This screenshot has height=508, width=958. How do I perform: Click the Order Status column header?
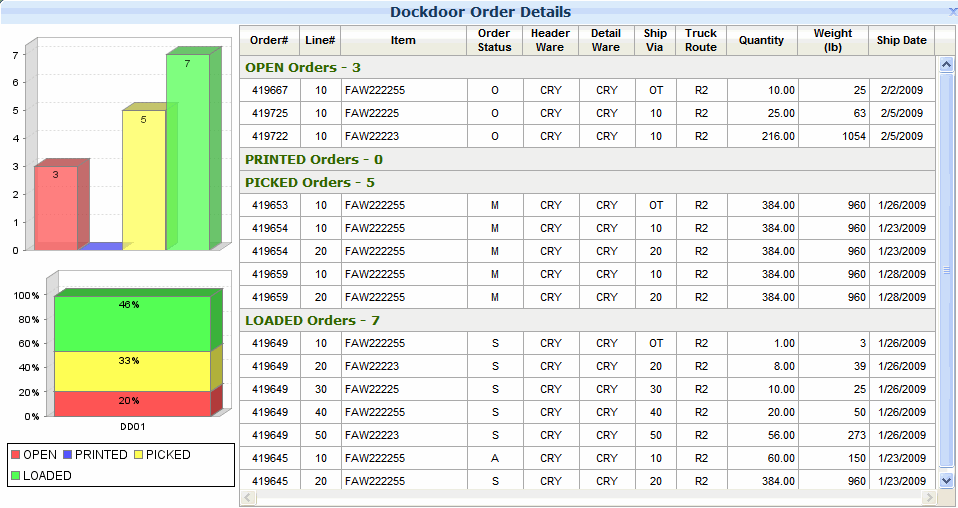494,40
